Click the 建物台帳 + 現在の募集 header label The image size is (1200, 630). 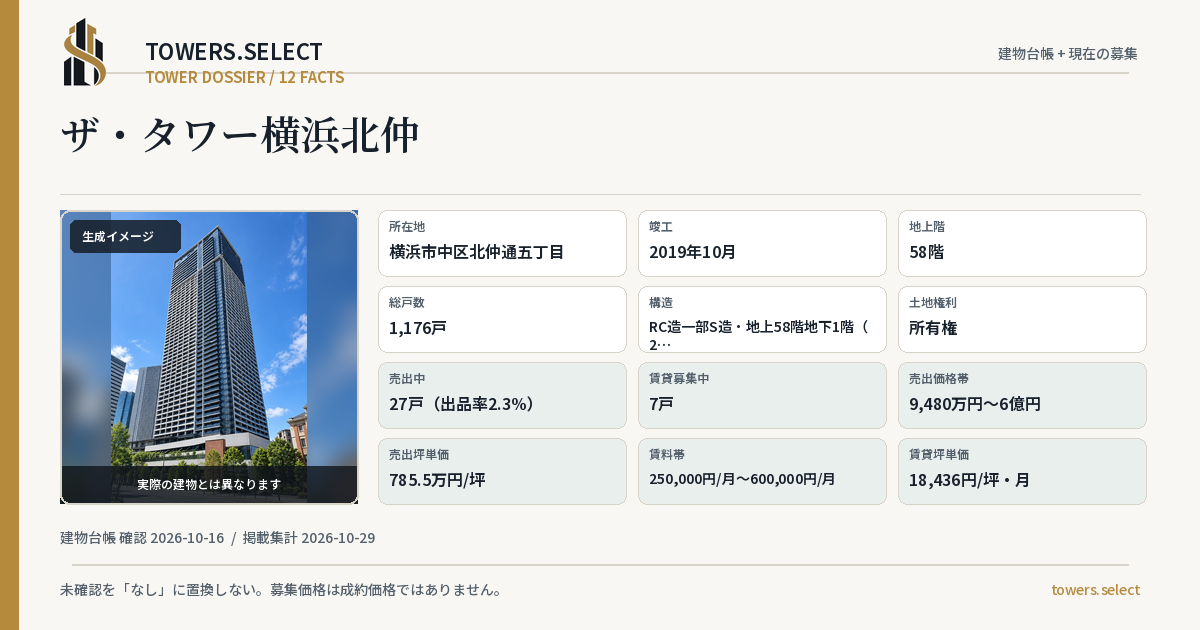(1068, 54)
